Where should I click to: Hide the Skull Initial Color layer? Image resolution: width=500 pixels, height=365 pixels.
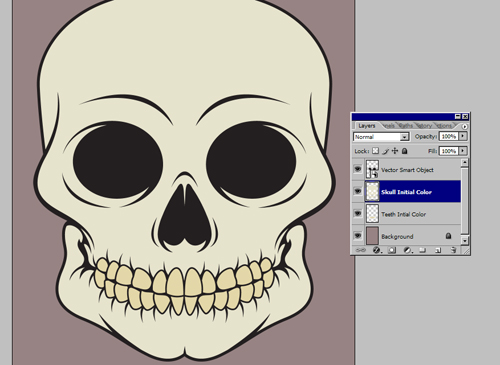coord(358,191)
